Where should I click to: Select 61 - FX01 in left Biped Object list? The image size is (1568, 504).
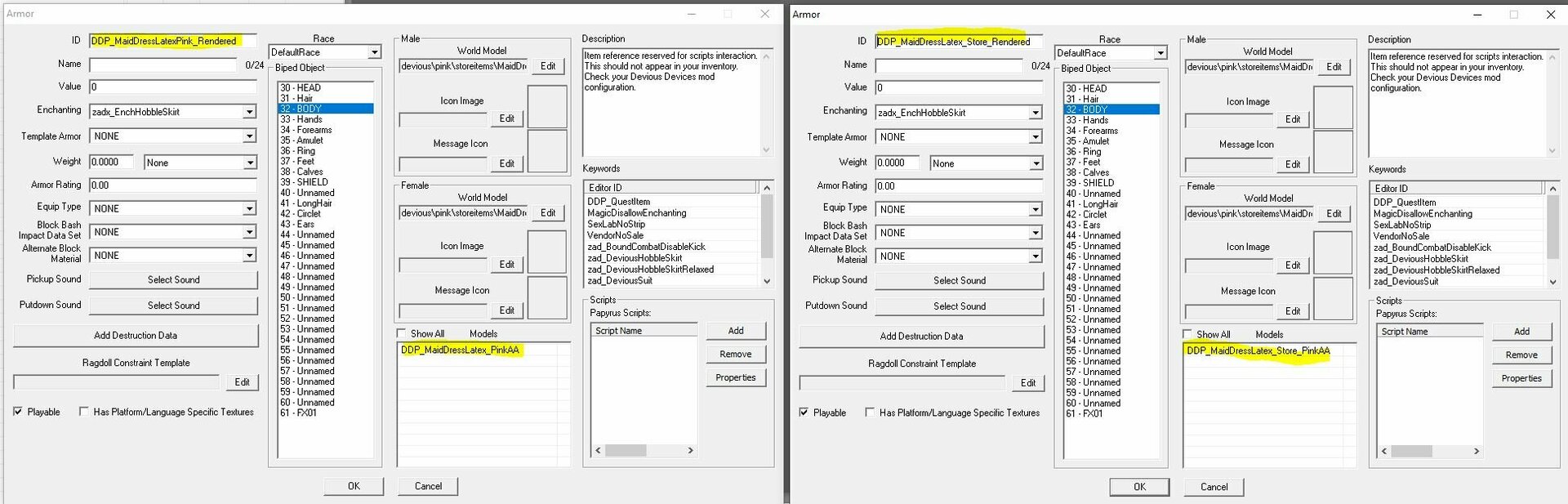coord(325,413)
